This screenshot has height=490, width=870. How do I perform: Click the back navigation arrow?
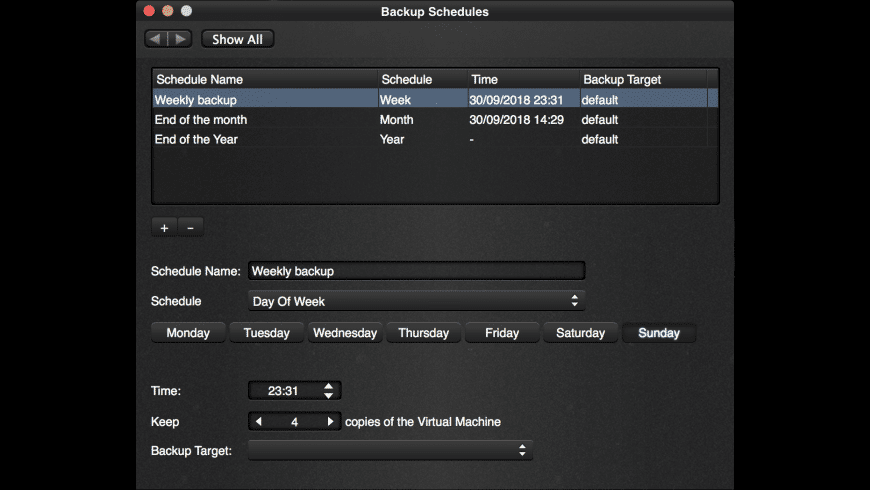click(156, 39)
